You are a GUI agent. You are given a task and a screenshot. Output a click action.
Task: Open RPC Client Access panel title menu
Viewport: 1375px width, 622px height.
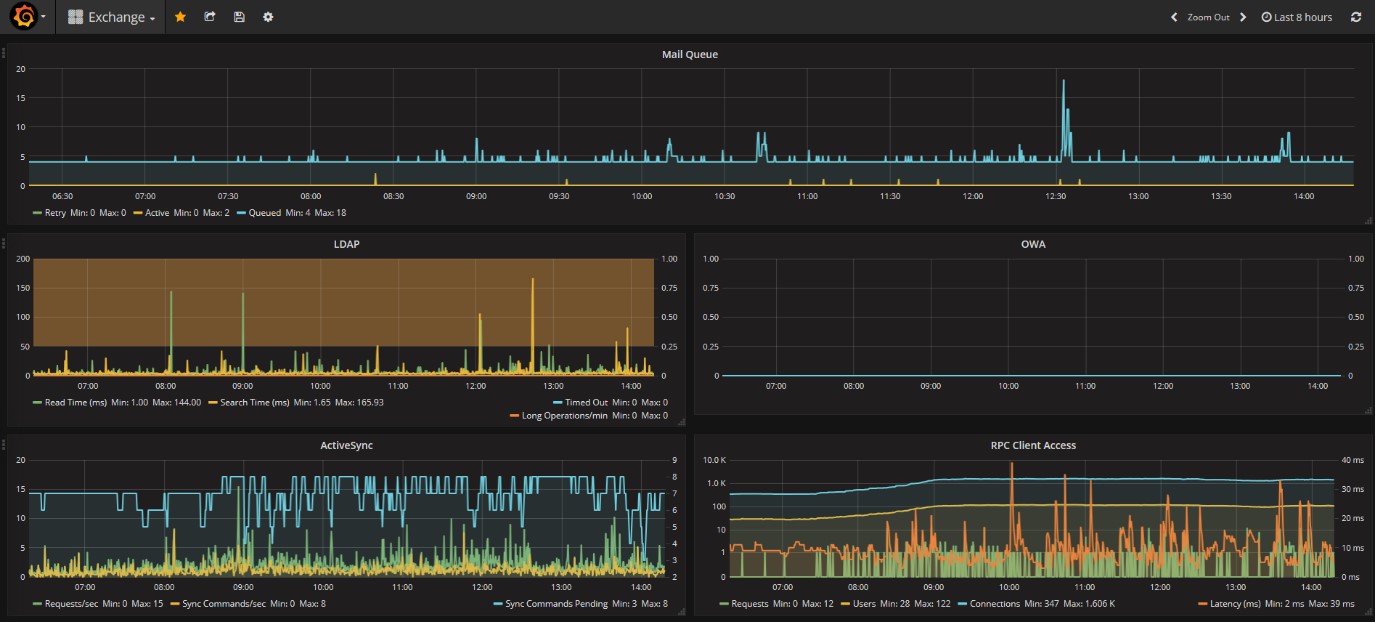1033,445
